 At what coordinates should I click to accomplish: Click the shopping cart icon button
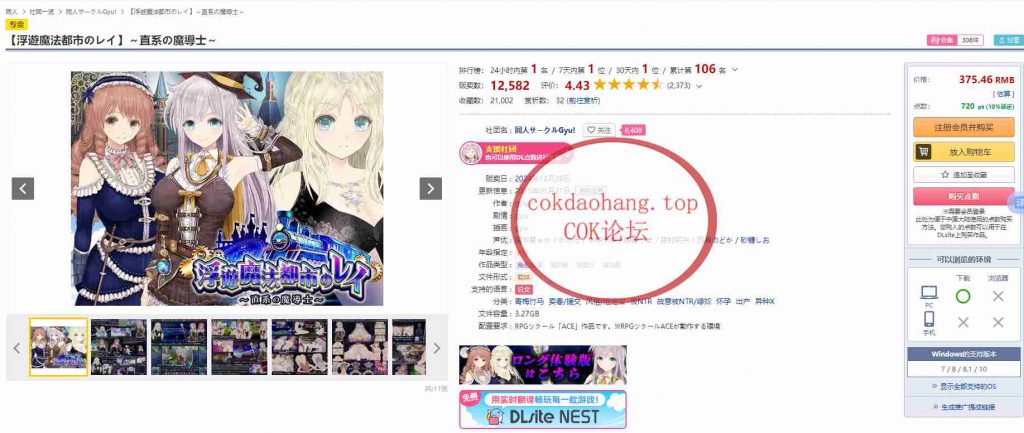923,152
